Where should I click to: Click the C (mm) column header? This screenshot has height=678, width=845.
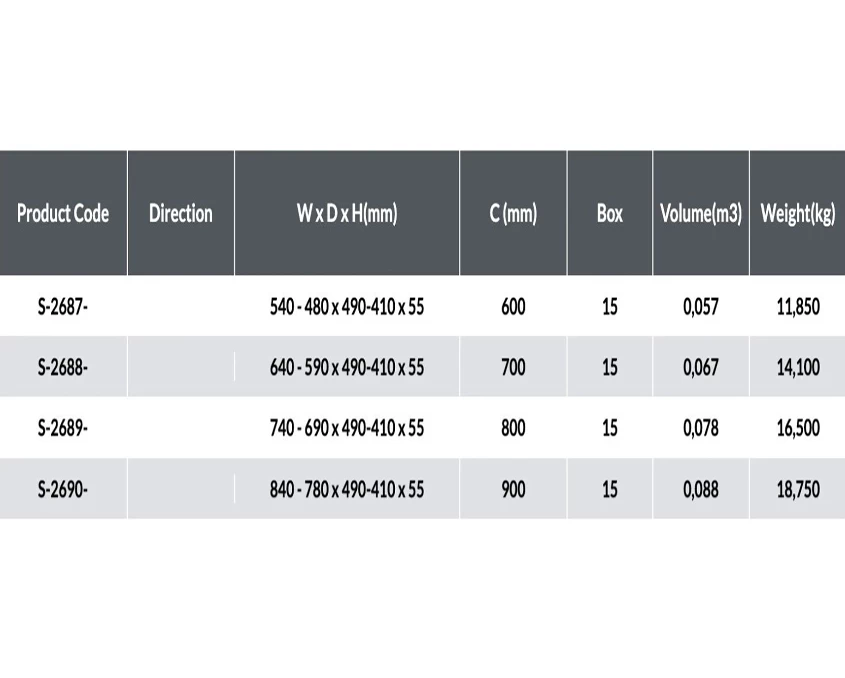click(x=513, y=213)
